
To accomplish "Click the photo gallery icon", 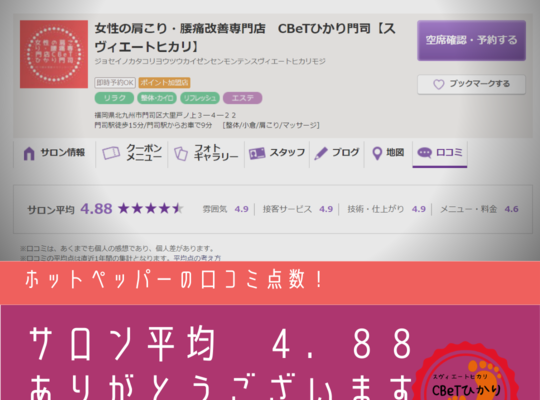I will (x=181, y=153).
